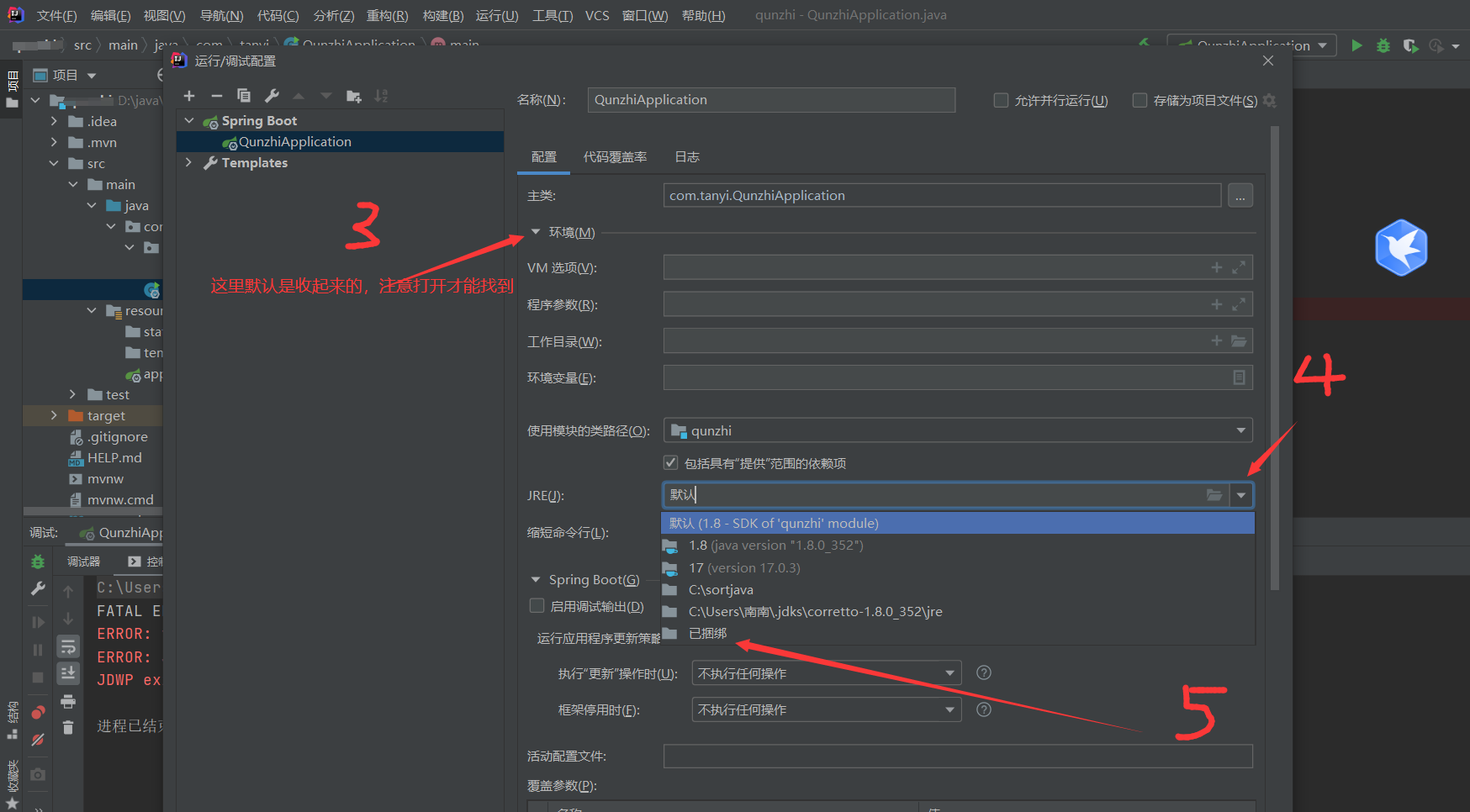Open configuration templates wrench icon
The image size is (1470, 812).
point(272,96)
